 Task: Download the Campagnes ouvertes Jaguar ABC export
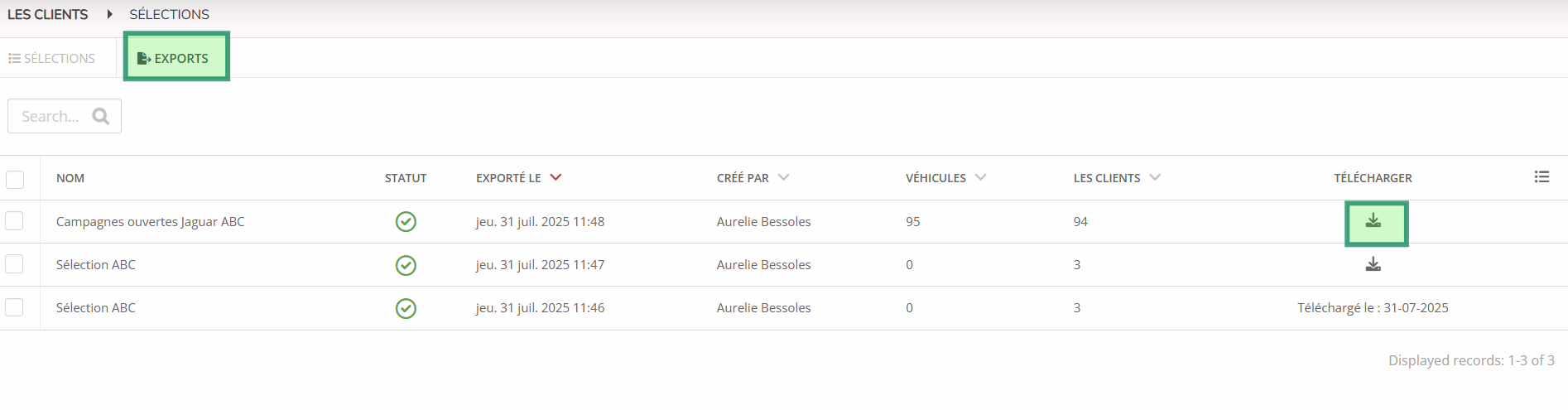(x=1373, y=220)
